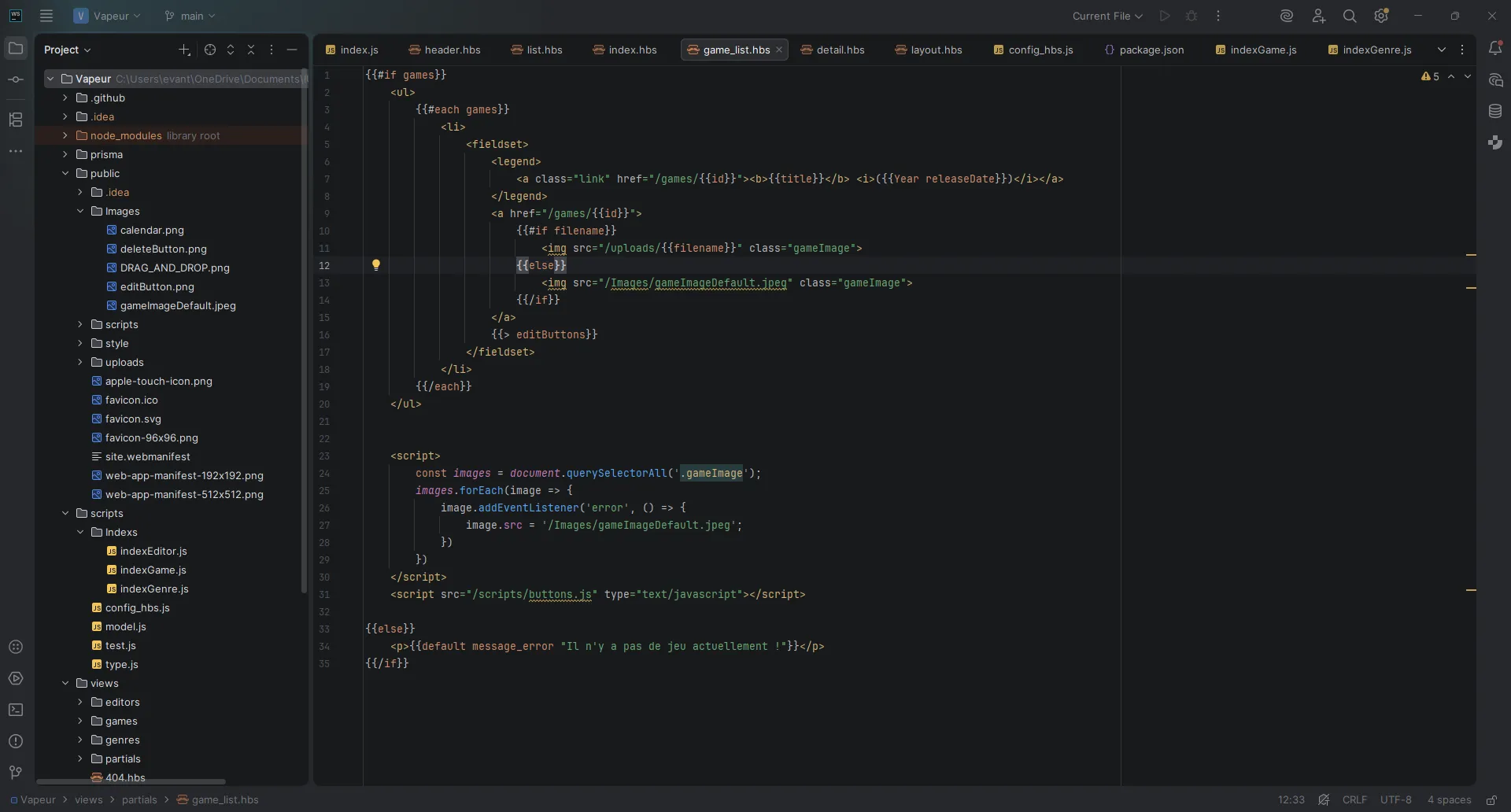Open Search Everywhere magnifier

pos(1350,16)
